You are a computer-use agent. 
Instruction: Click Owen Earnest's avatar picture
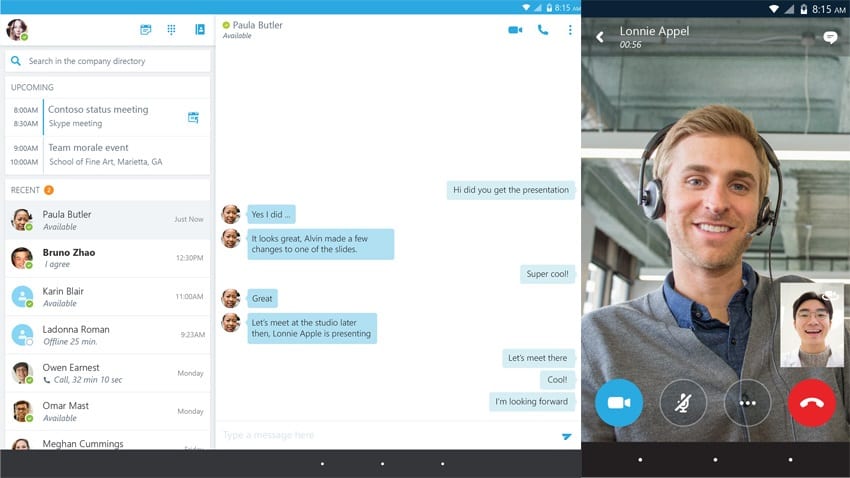click(22, 373)
